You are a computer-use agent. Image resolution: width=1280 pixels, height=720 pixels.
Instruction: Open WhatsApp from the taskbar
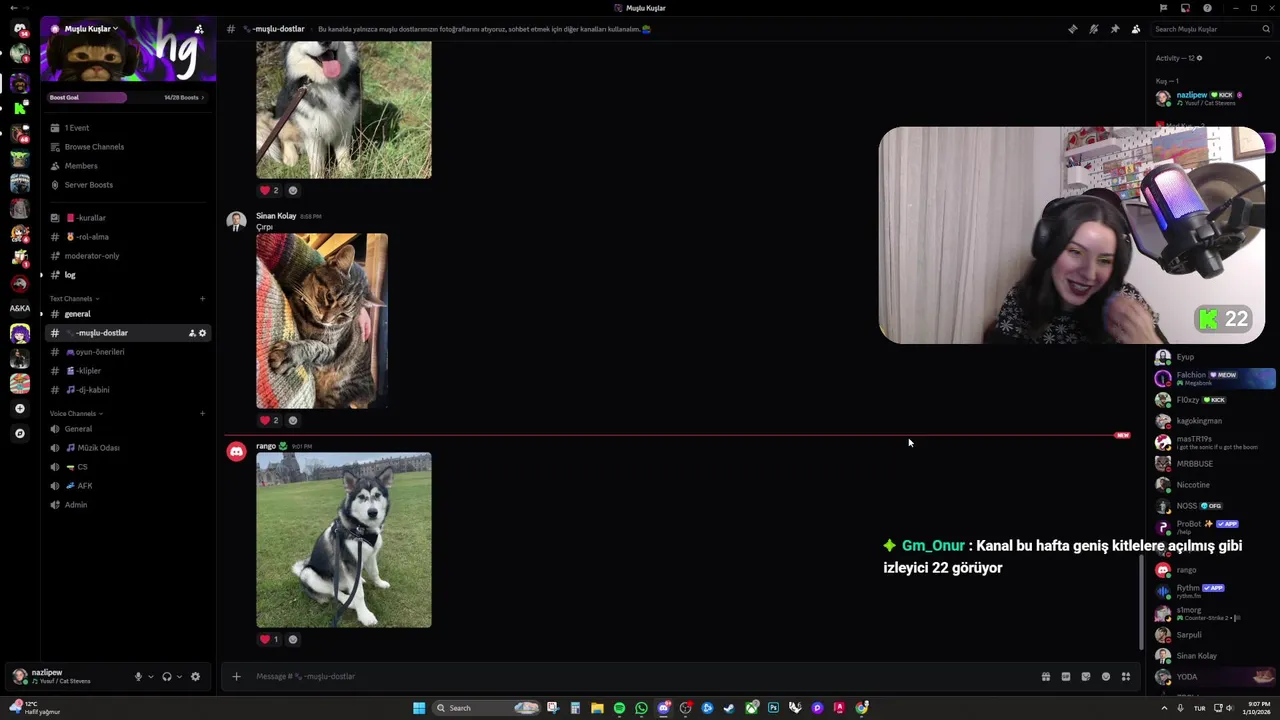(641, 708)
